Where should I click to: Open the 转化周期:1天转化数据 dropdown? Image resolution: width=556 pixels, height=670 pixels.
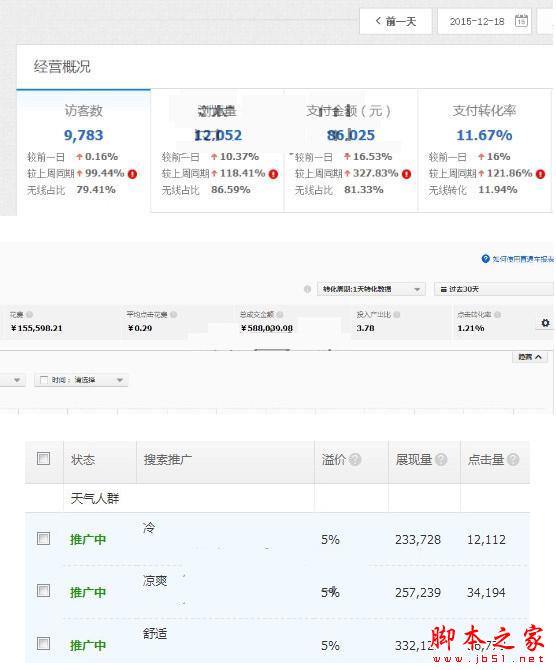371,289
